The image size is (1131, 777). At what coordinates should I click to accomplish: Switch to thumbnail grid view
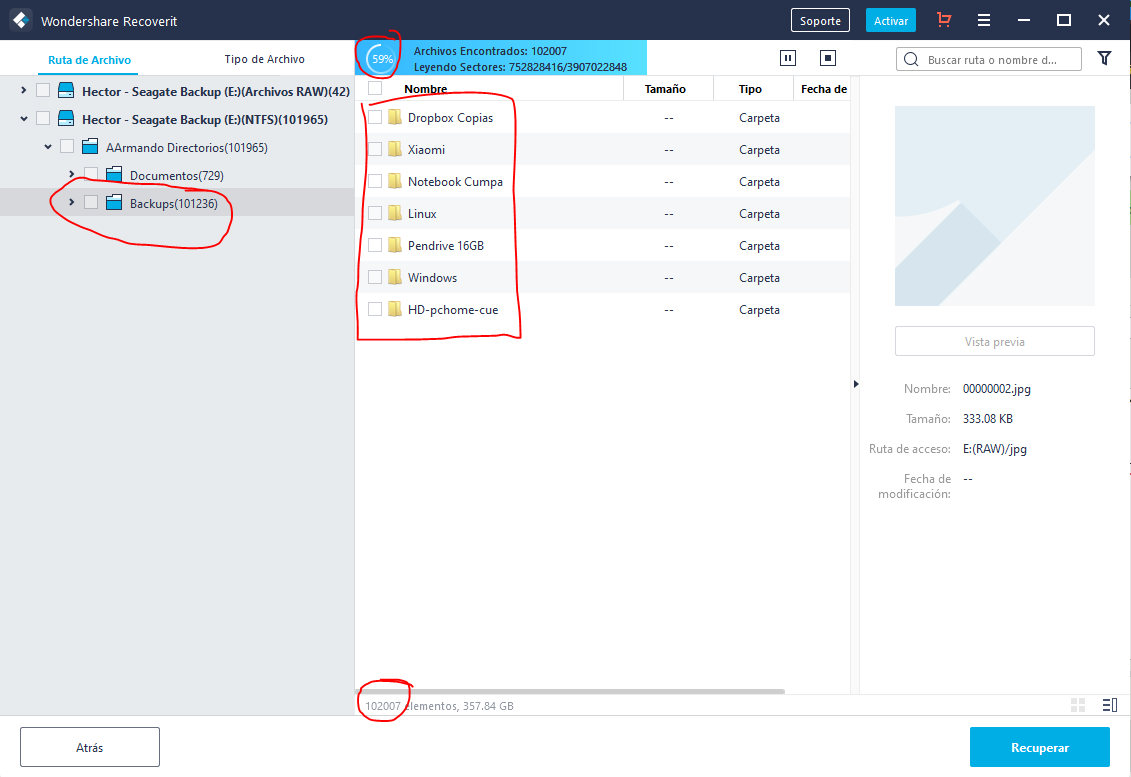[1078, 705]
